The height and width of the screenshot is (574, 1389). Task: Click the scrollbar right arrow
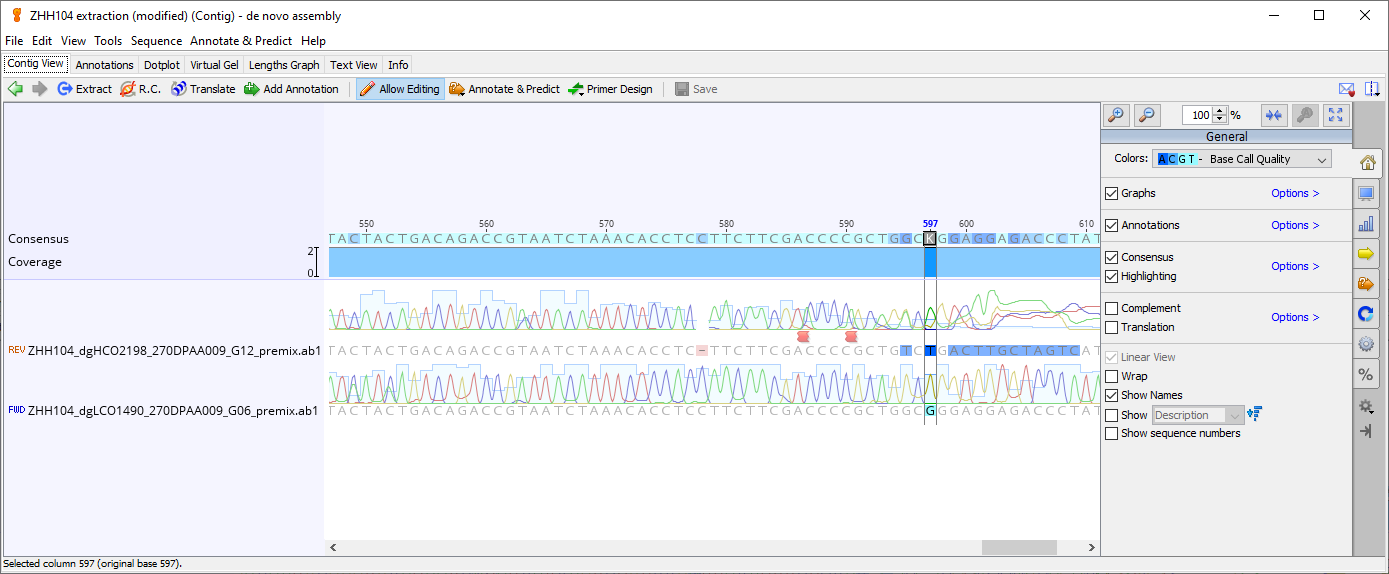[1091, 547]
